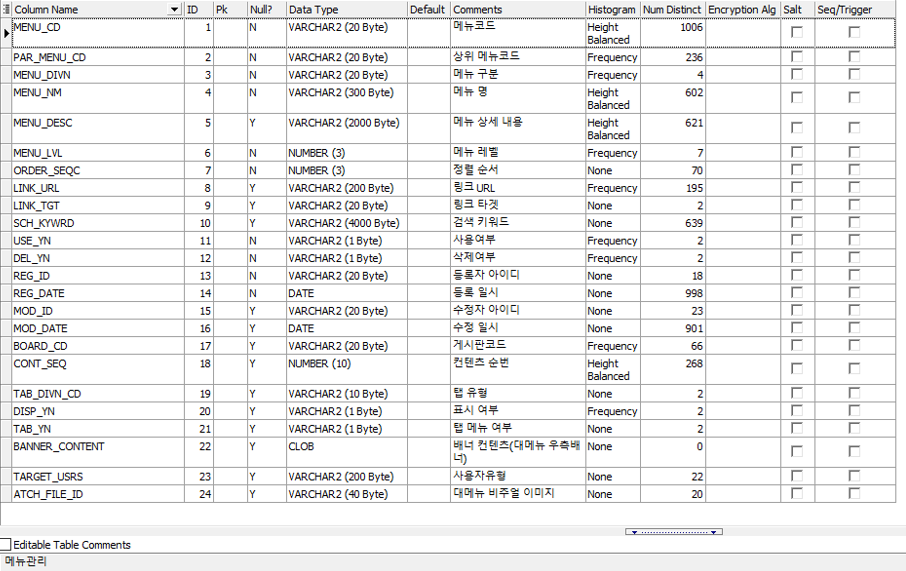Image resolution: width=906 pixels, height=571 pixels.
Task: Select the current row indicator arrow for MENU_CD
Action: [6, 34]
